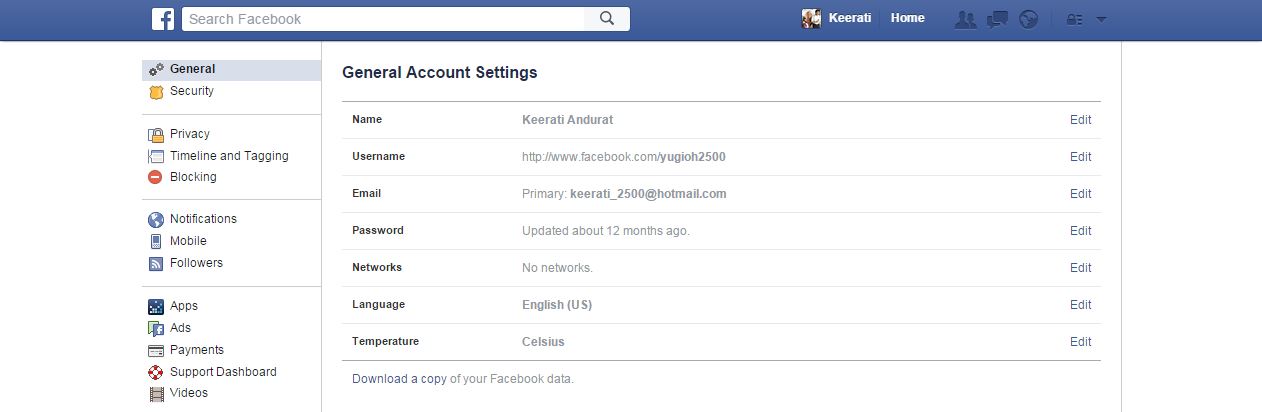Open the friend requests icon

tap(965, 19)
